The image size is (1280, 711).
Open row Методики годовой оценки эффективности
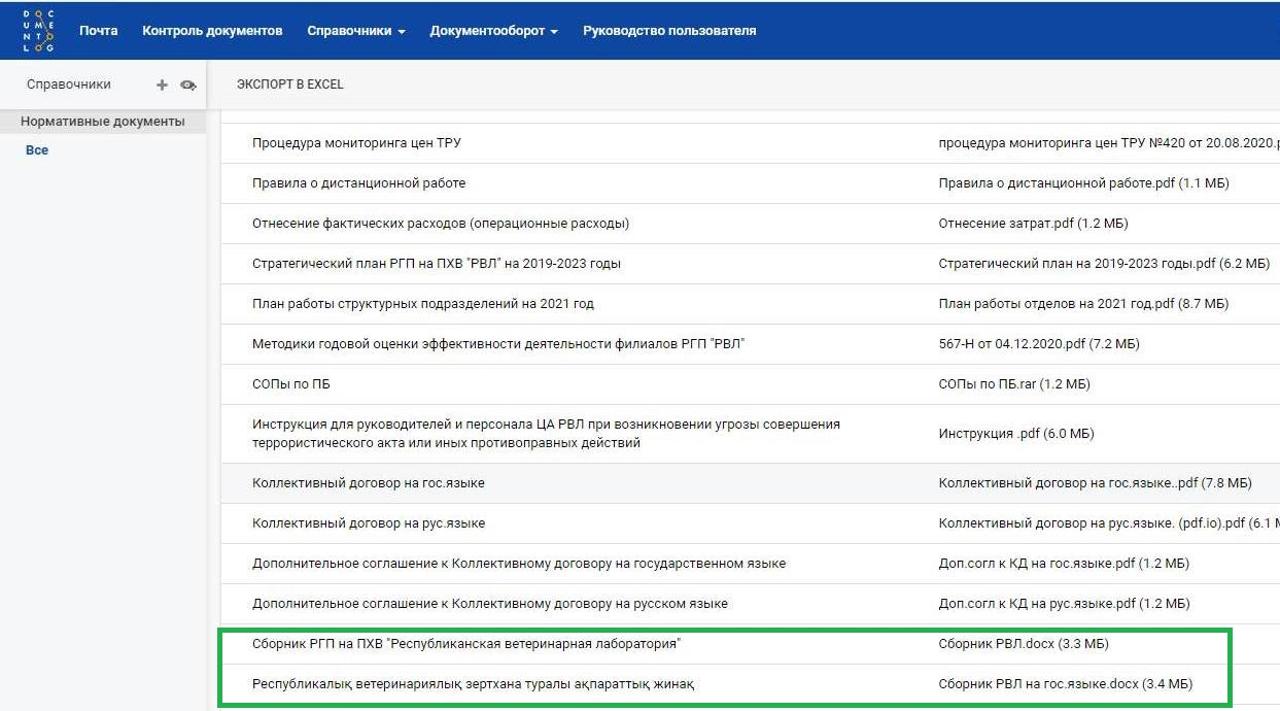click(750, 343)
